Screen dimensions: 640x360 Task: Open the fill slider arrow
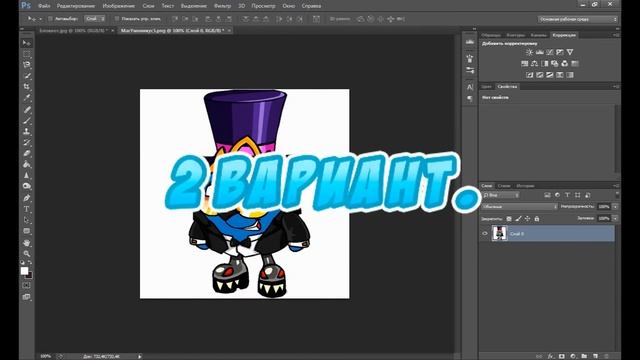click(615, 219)
